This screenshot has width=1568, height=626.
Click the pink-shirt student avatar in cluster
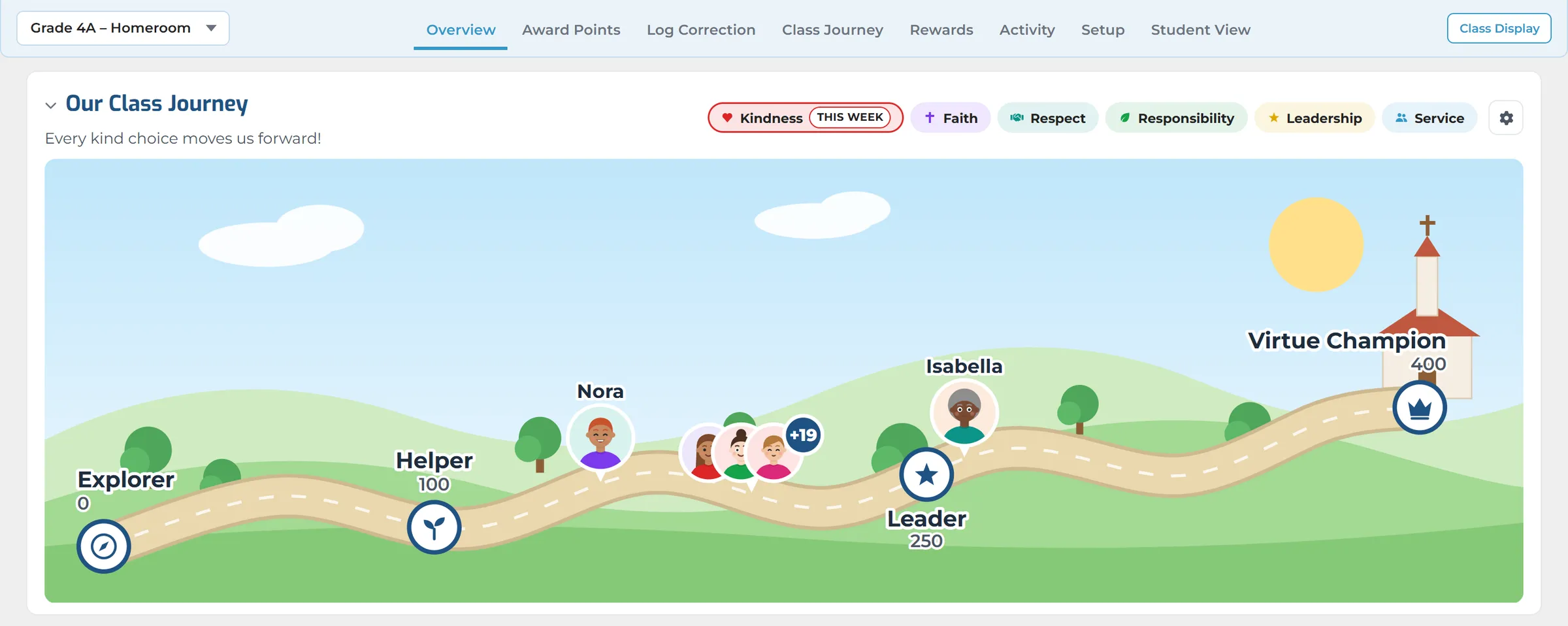(x=774, y=453)
